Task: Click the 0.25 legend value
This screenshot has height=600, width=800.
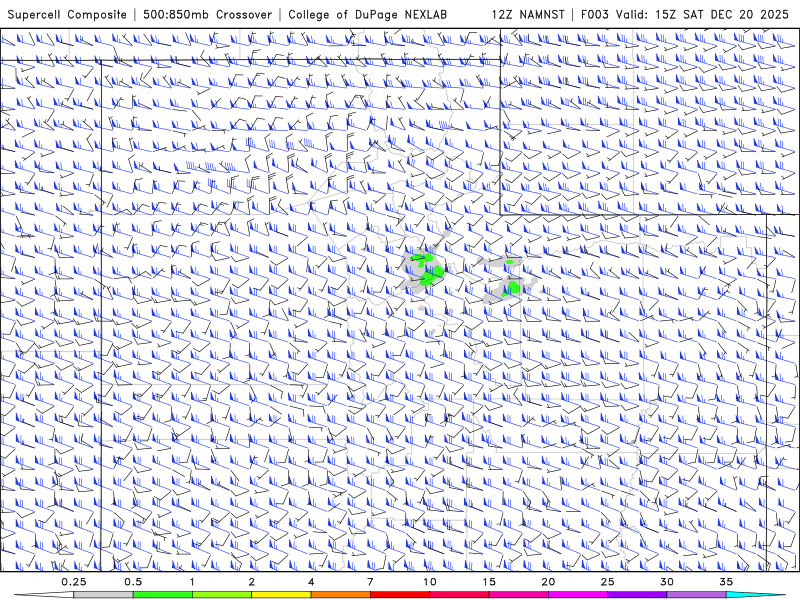Action: 73,582
